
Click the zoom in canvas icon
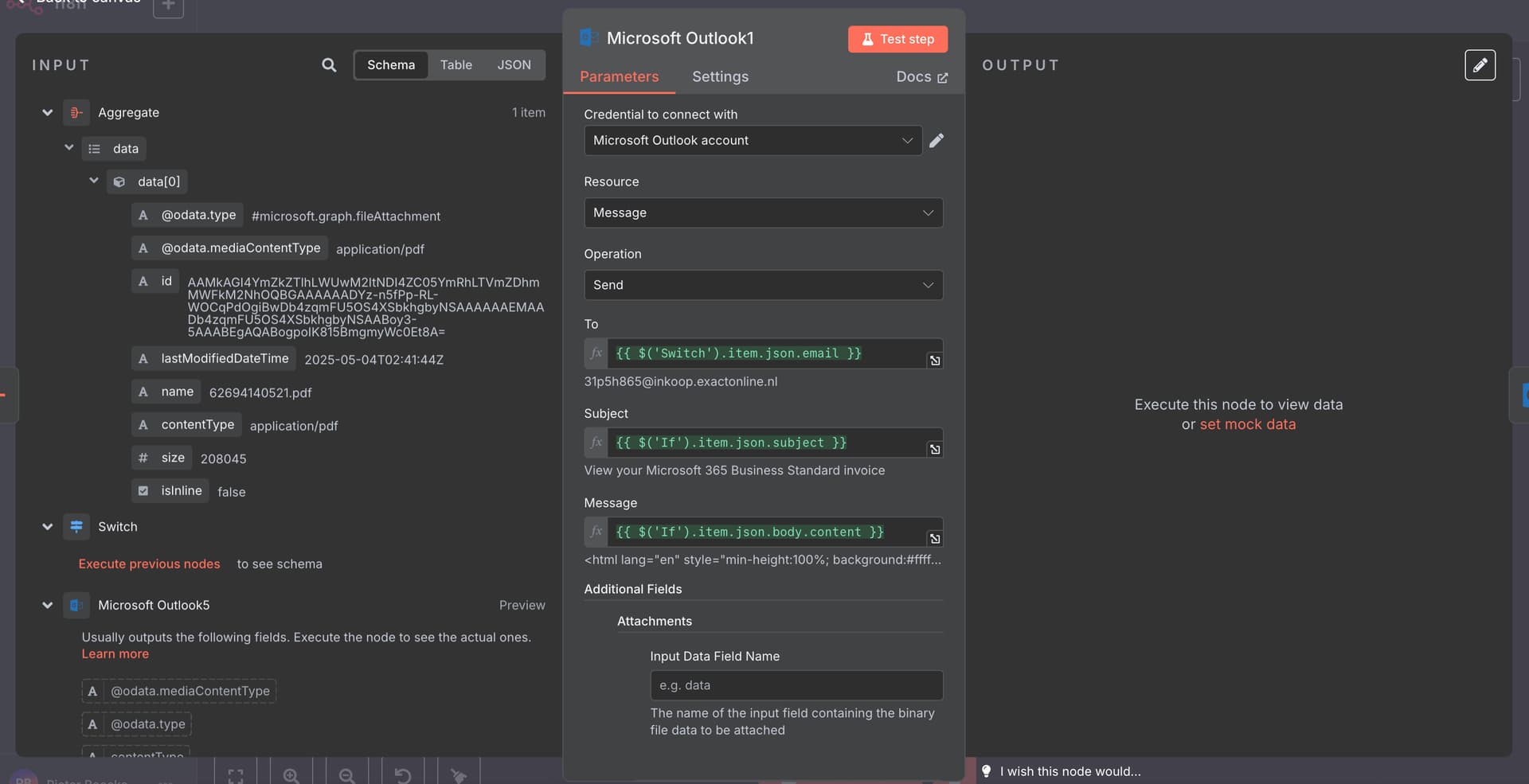click(x=291, y=775)
